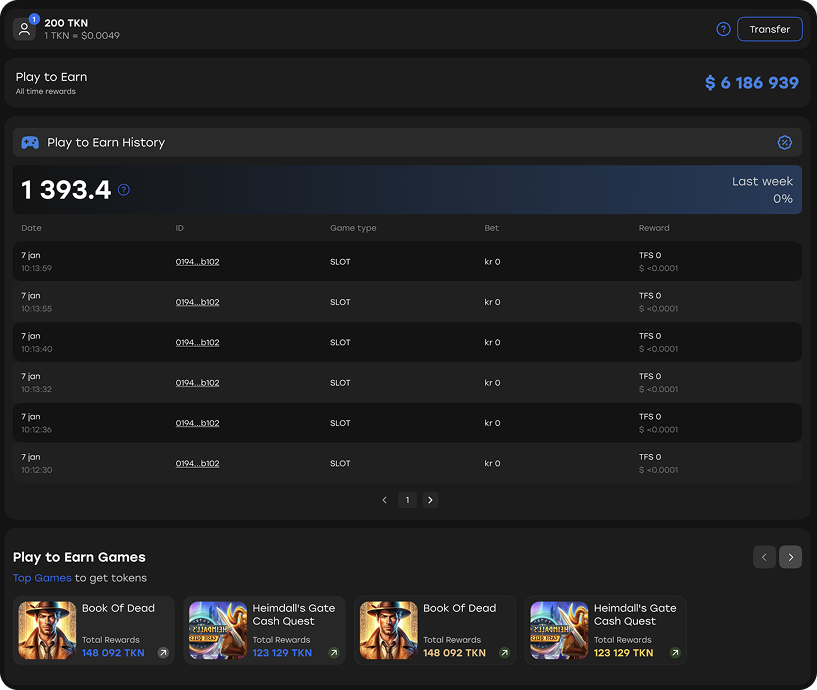
Task: Open transaction ID from the 10:12:30 row
Action: (x=197, y=464)
